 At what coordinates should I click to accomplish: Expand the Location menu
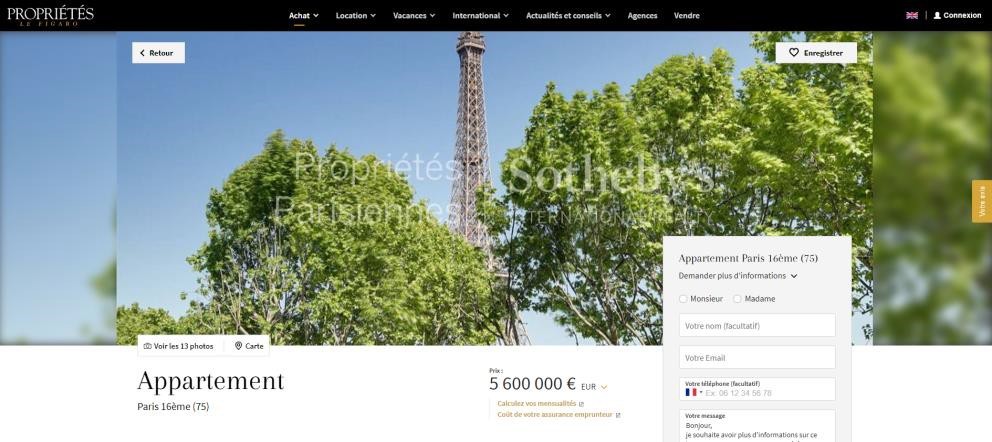(x=356, y=16)
